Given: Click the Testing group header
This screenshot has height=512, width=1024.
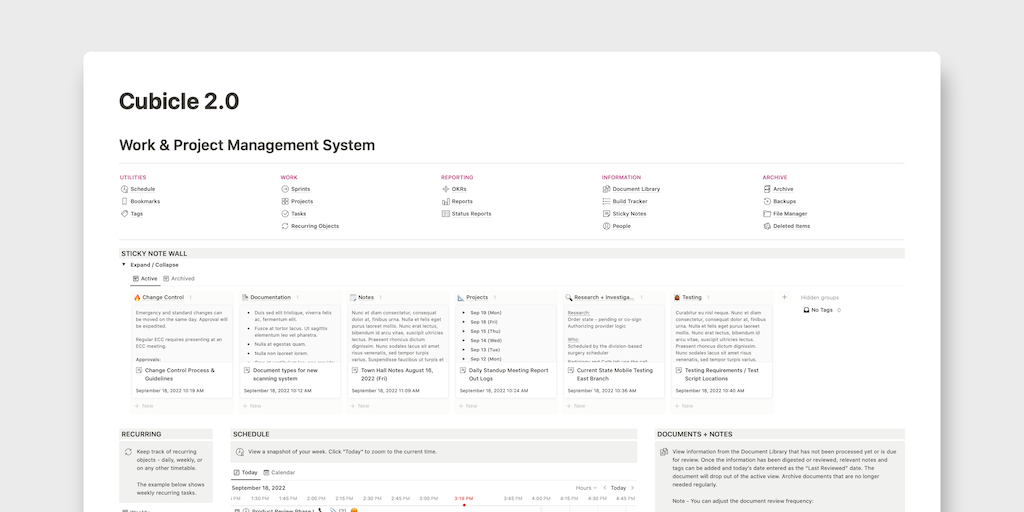Looking at the screenshot, I should pyautogui.click(x=692, y=297).
